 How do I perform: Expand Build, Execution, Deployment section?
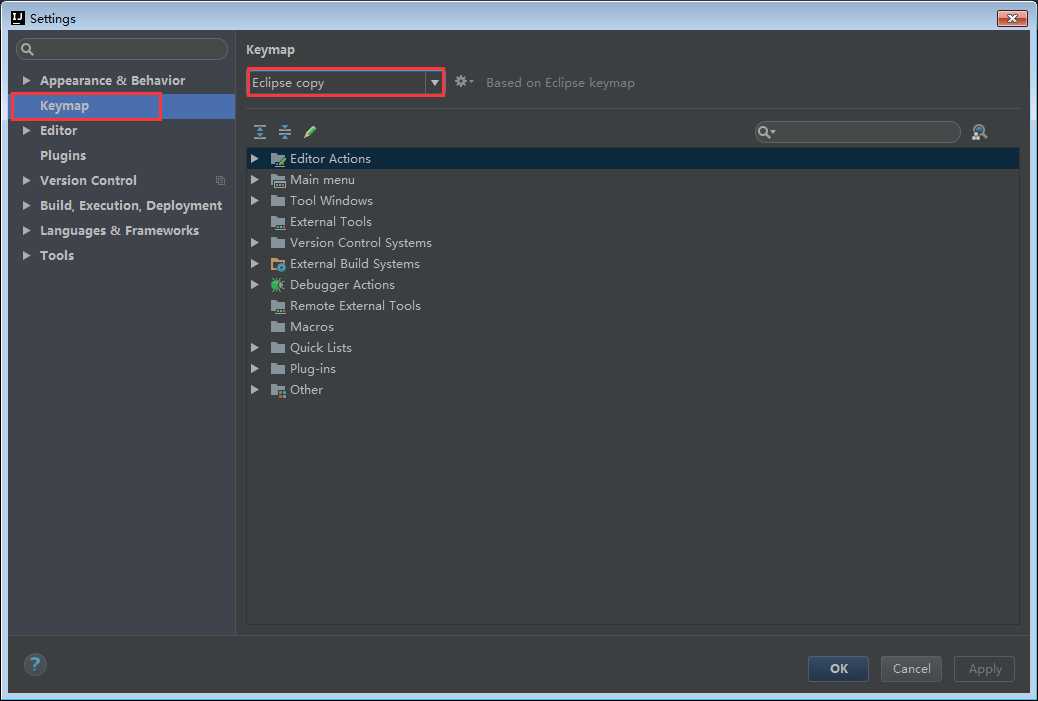tap(26, 205)
